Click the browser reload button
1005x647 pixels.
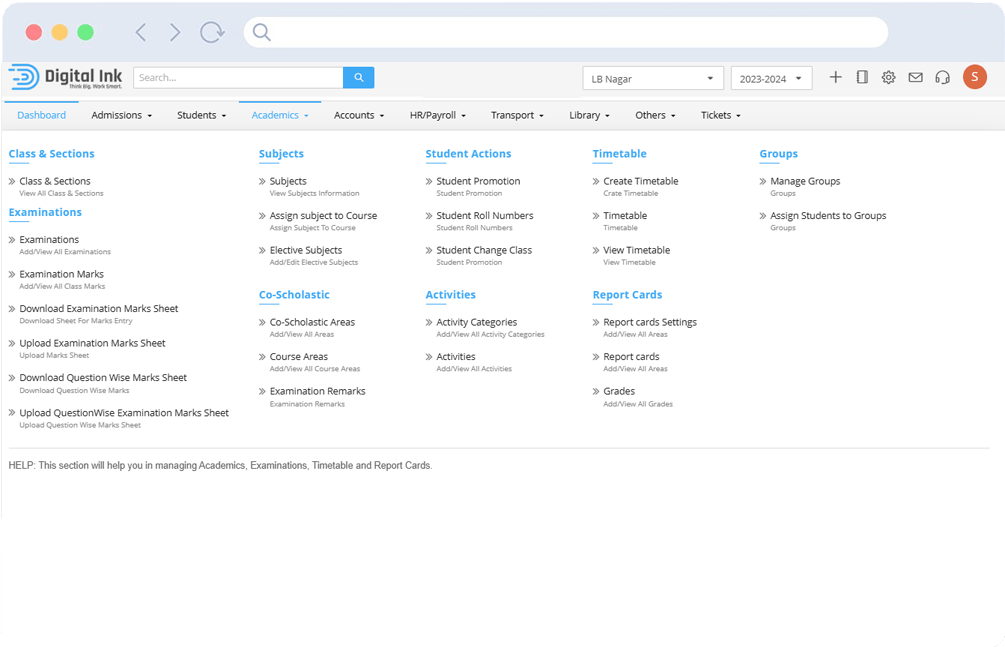212,32
